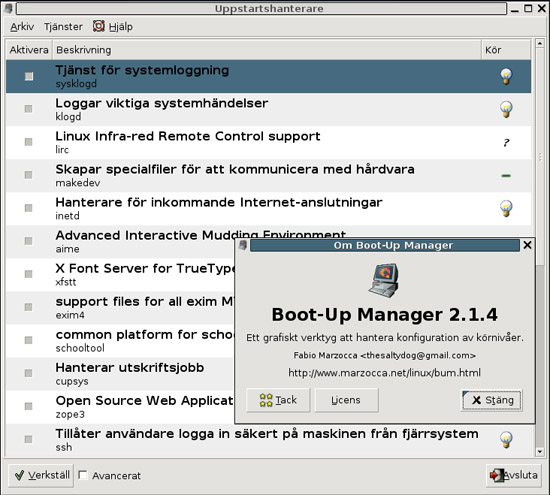Toggle the makedev checkbox
This screenshot has width=550, height=495.
(x=28, y=175)
